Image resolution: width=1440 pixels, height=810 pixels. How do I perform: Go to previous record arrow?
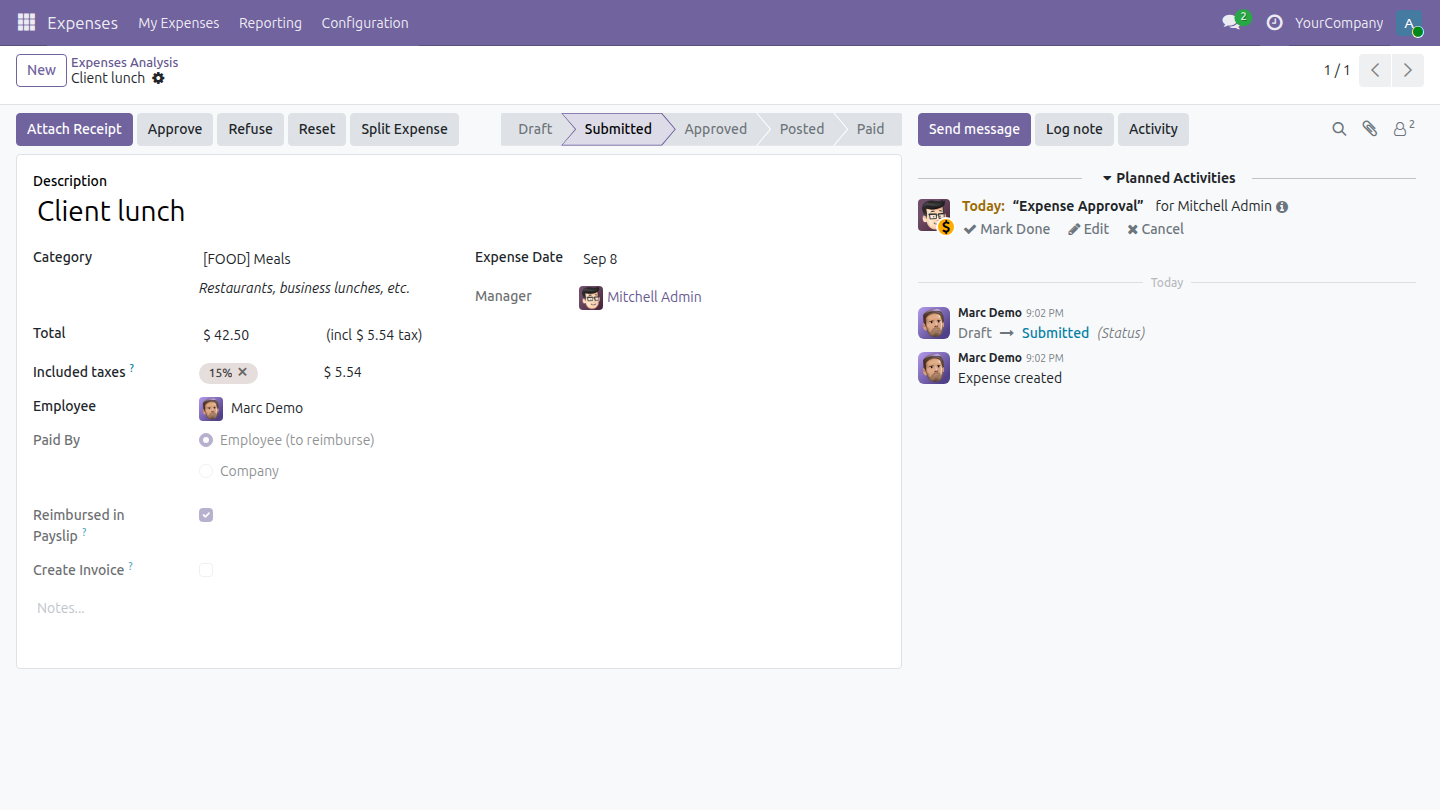1376,70
